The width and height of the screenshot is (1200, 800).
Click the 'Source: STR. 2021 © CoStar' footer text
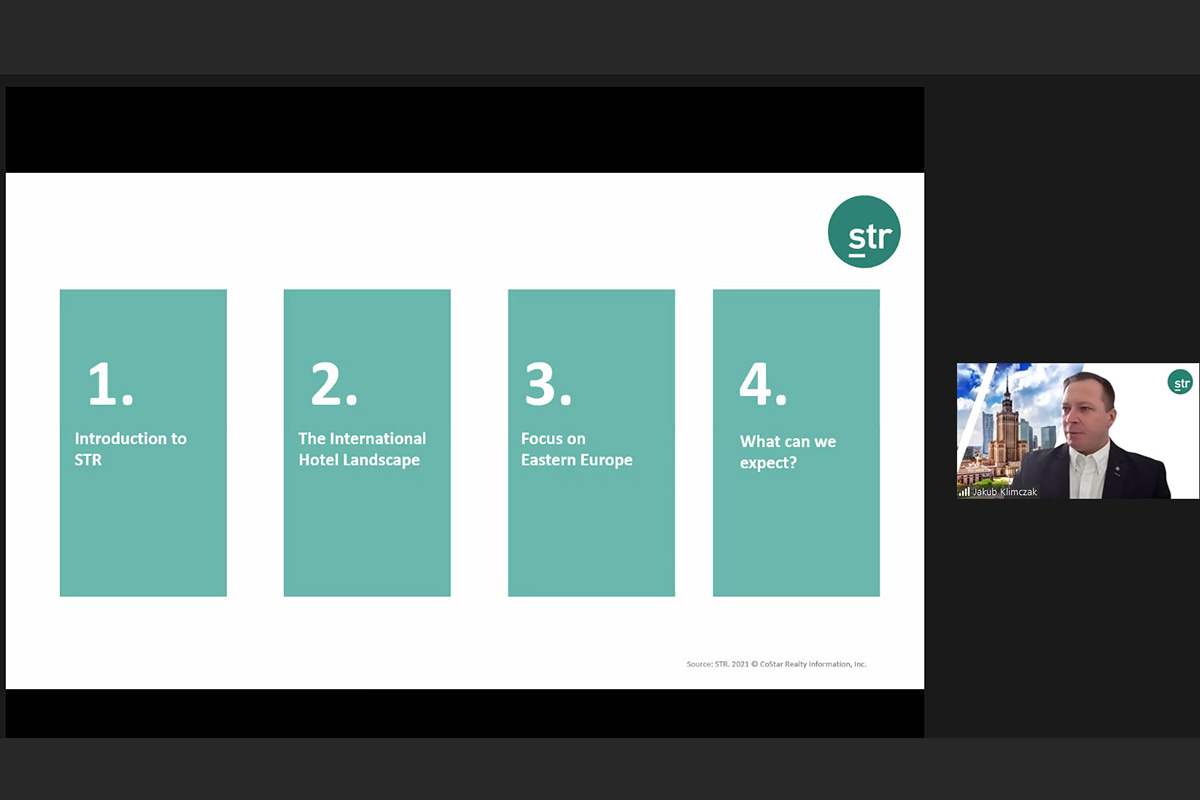tap(776, 664)
